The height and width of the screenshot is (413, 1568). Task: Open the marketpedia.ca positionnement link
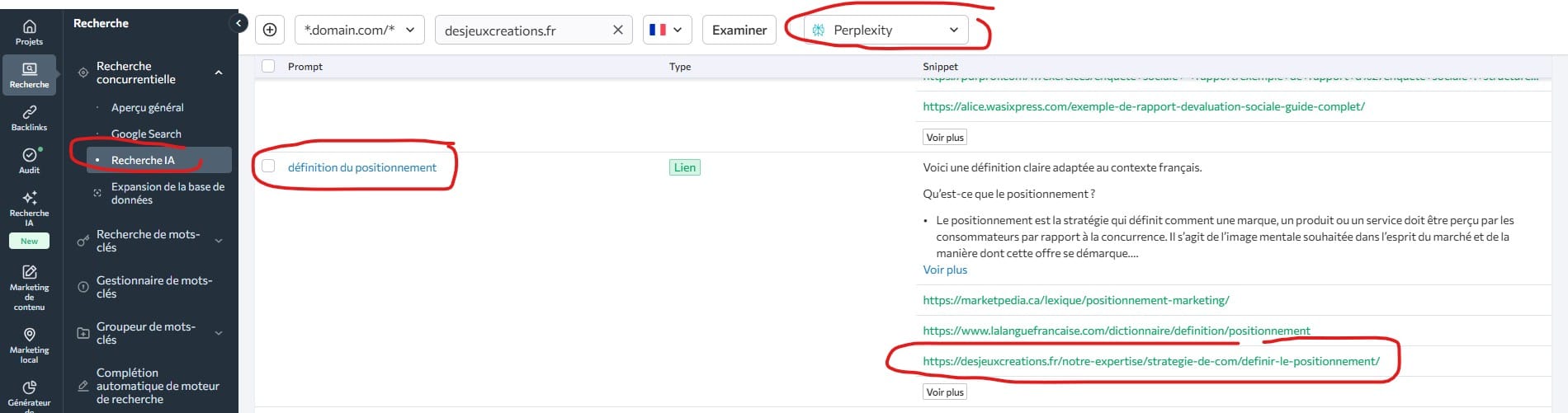(x=1075, y=300)
